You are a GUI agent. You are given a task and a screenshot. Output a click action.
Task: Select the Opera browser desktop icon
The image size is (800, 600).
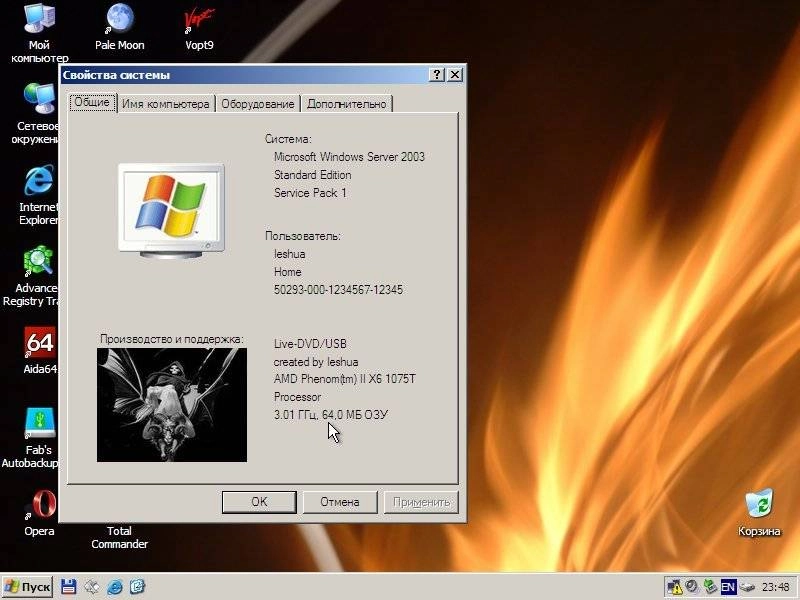tap(40, 505)
